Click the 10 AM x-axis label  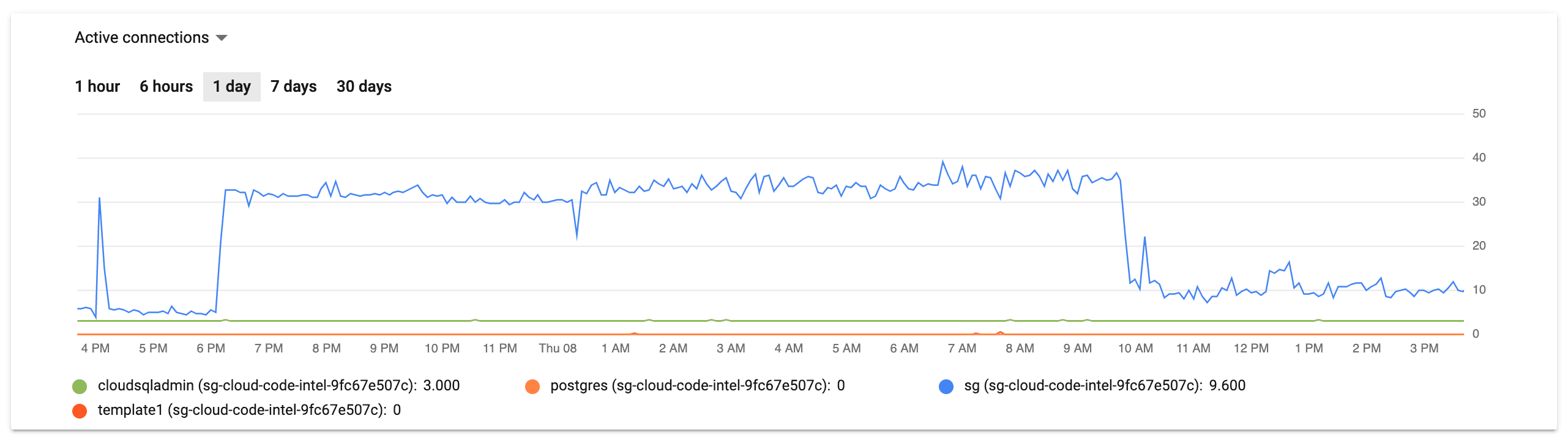coord(1135,348)
